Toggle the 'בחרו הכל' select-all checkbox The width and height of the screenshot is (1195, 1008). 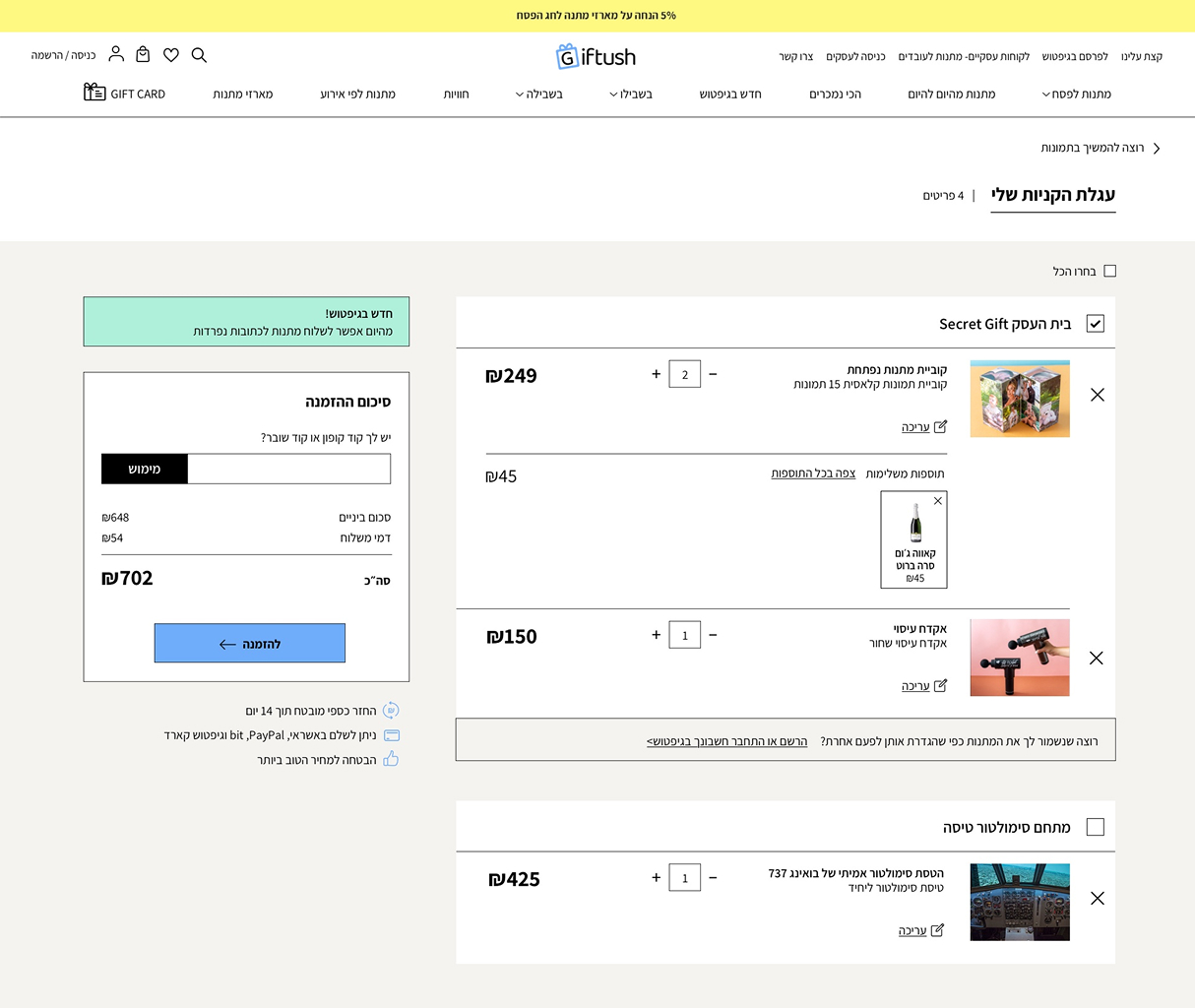[x=1109, y=271]
